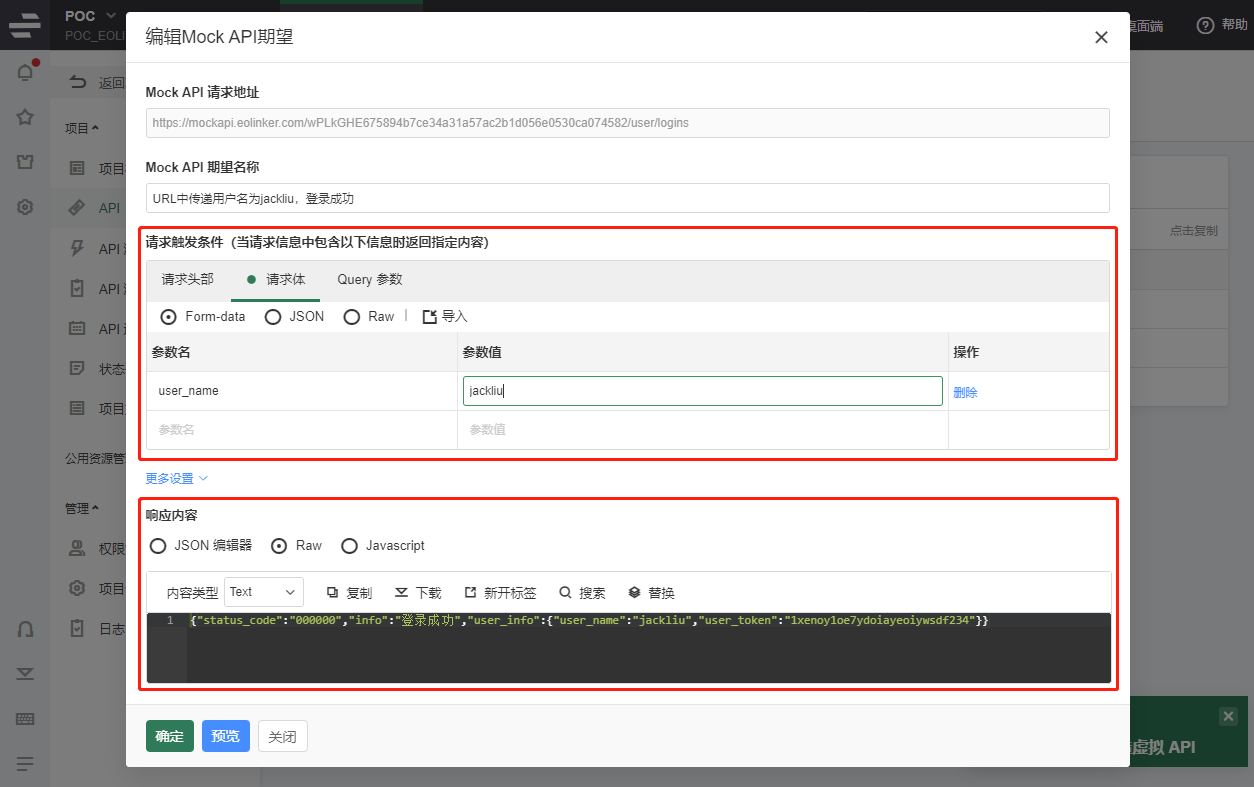Switch to the Query 参数 tab
1254x787 pixels.
368,281
